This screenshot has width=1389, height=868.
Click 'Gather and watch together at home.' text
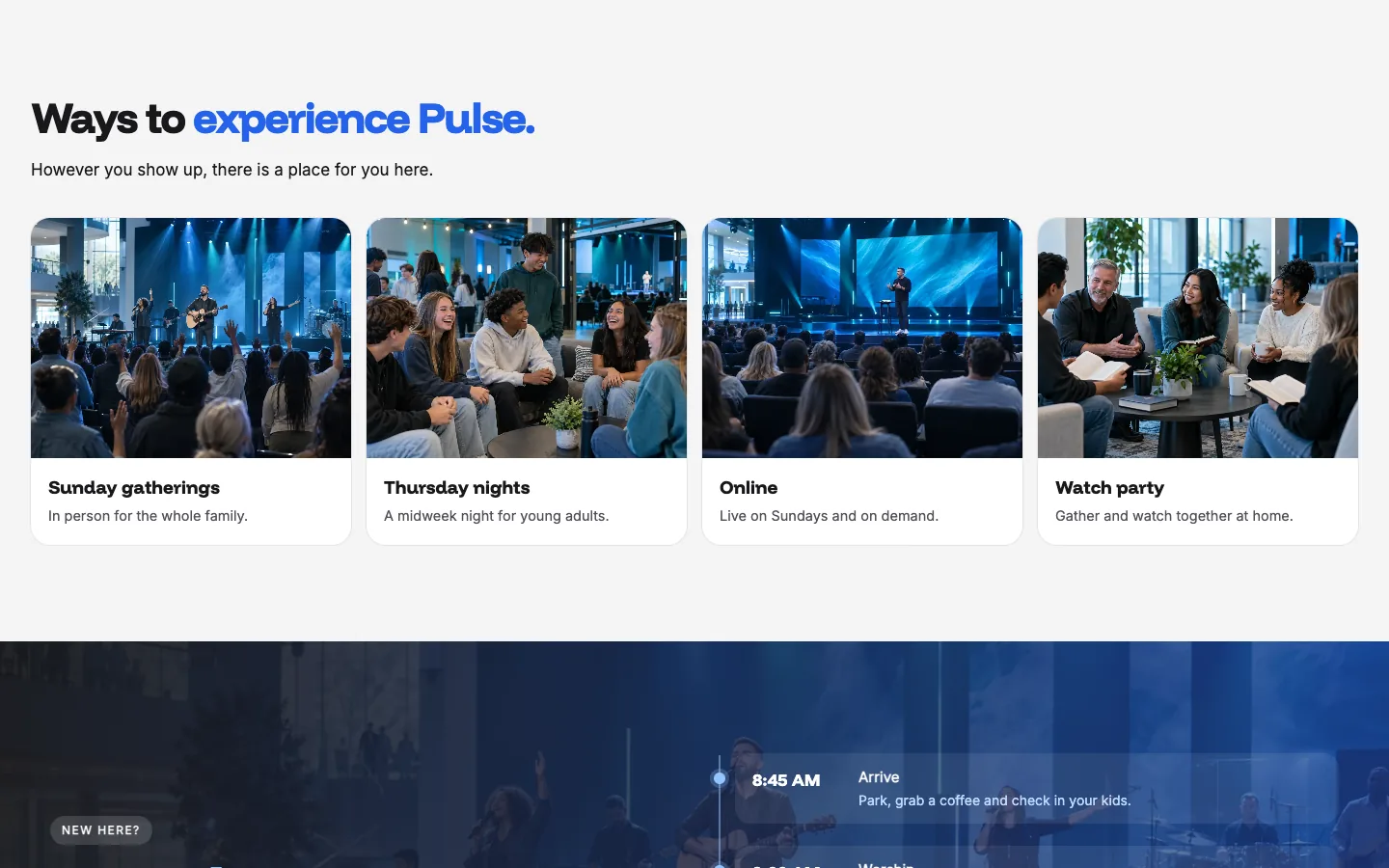tap(1174, 516)
